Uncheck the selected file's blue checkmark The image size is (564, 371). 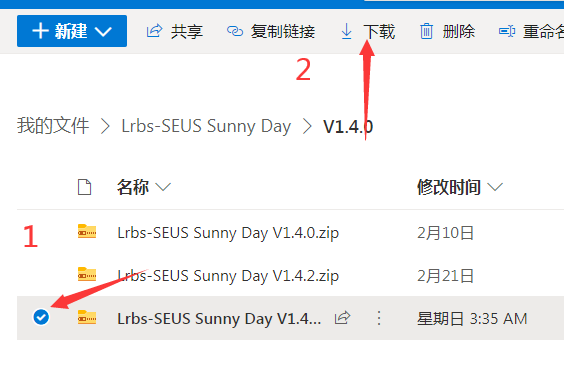click(x=41, y=317)
